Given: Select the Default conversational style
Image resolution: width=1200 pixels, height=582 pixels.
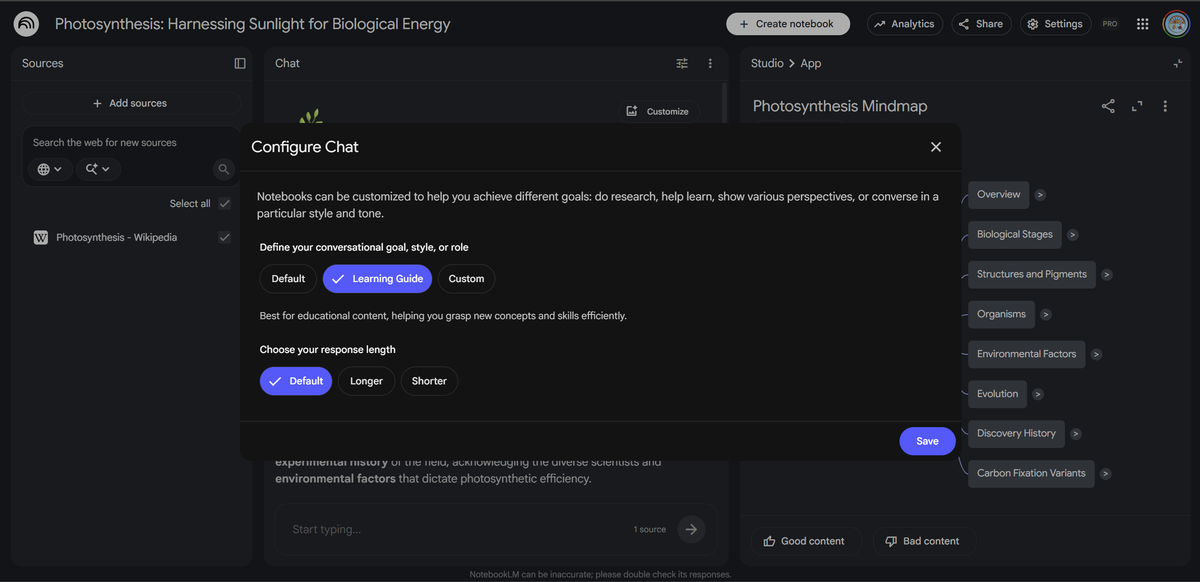Looking at the screenshot, I should pyautogui.click(x=288, y=279).
